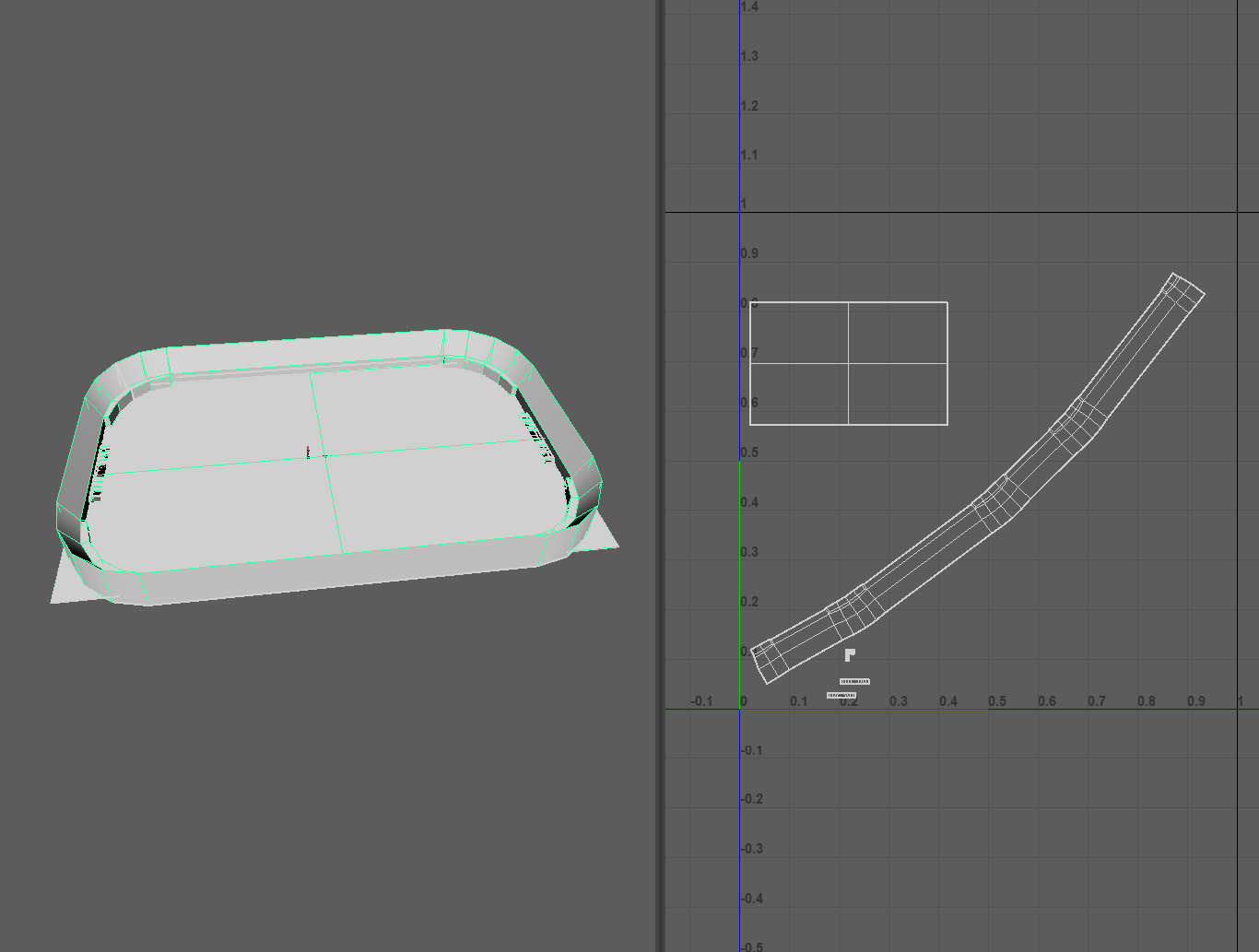
Task: Click the -0.4 grid label
Action: (x=752, y=899)
